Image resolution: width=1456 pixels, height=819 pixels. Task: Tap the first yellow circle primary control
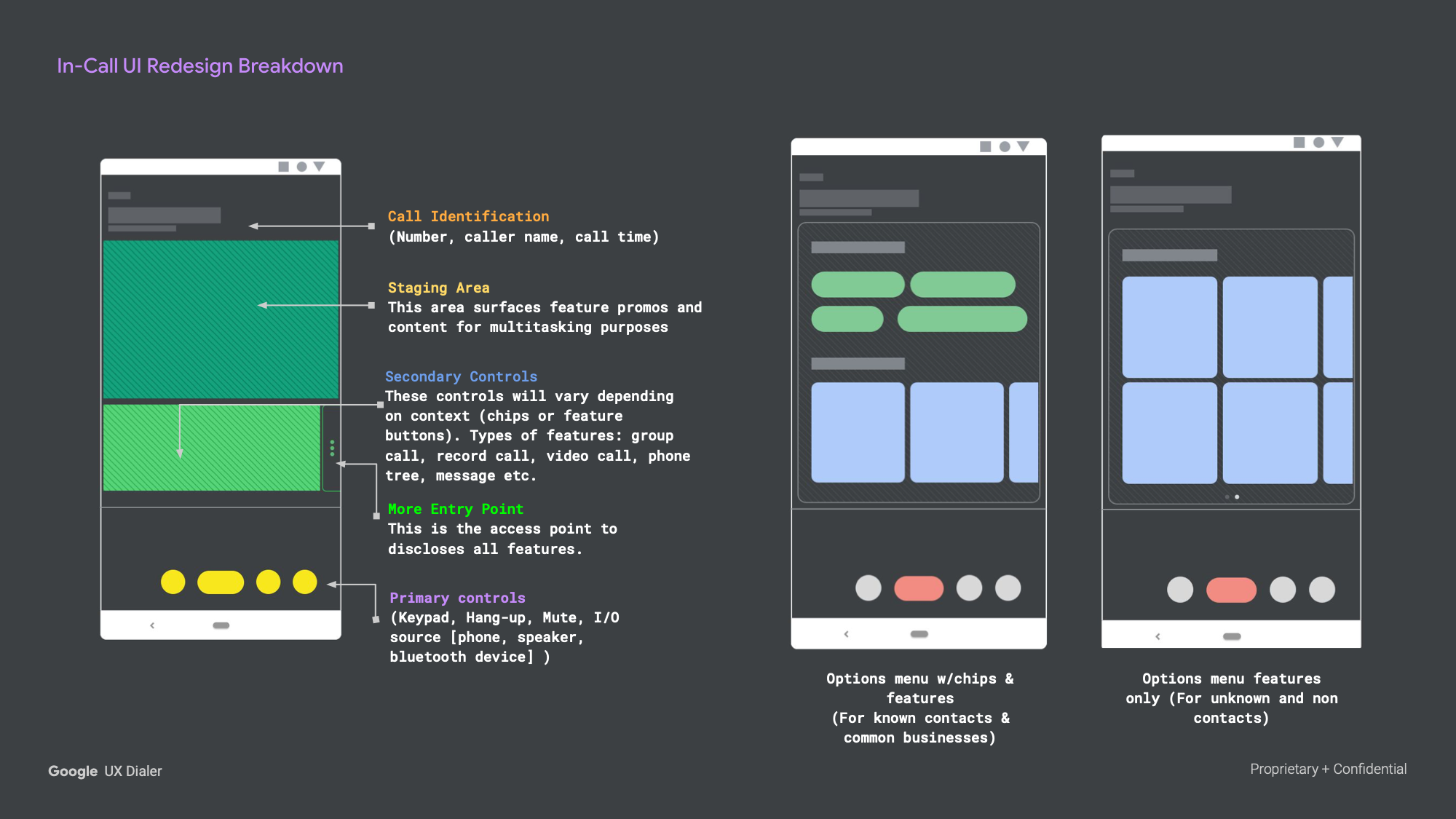(173, 582)
